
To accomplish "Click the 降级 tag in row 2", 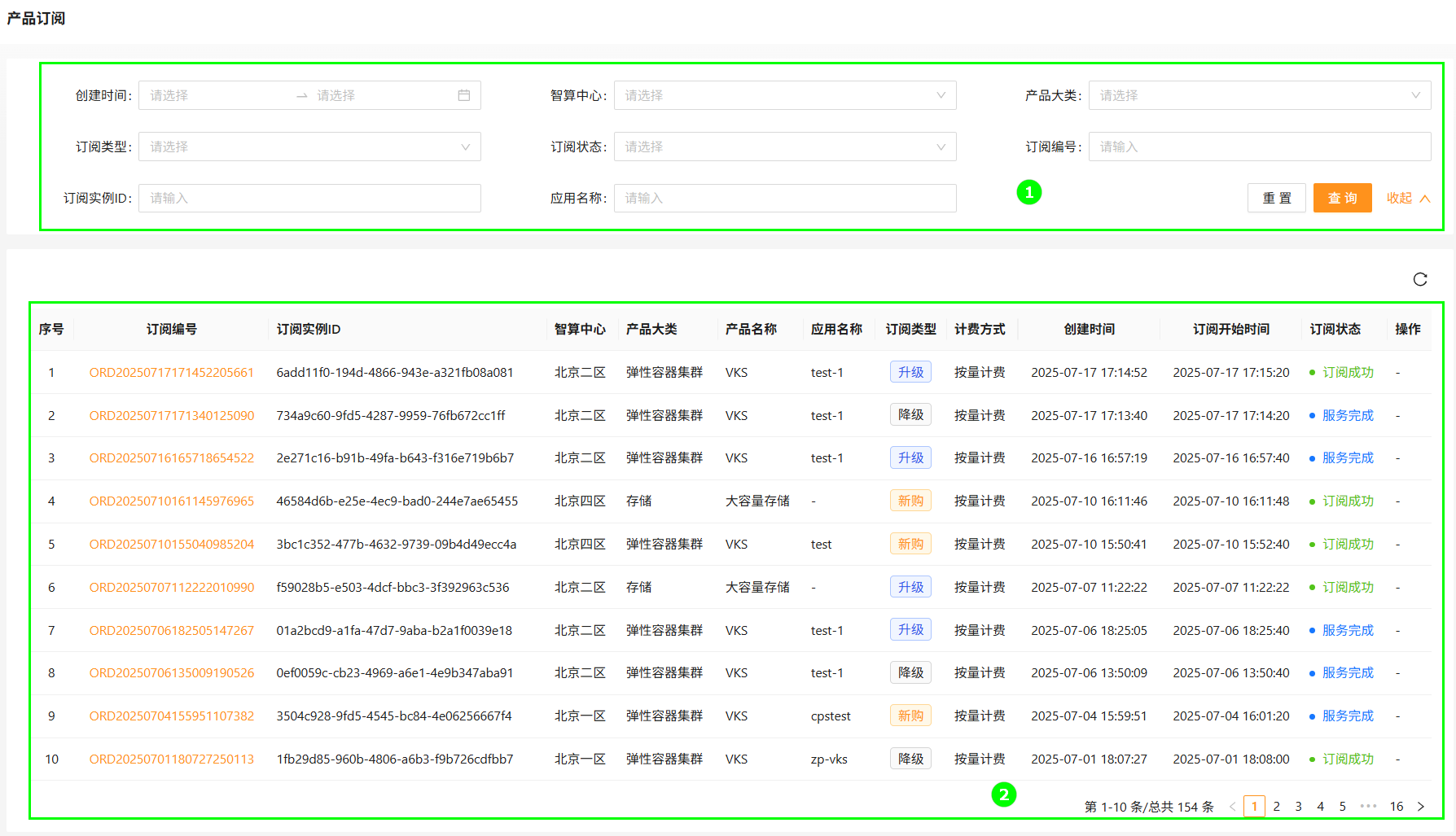I will coord(910,415).
